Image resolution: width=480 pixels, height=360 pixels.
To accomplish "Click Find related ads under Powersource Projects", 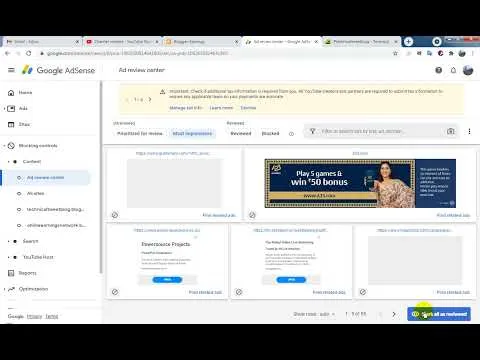I will coord(205,292).
